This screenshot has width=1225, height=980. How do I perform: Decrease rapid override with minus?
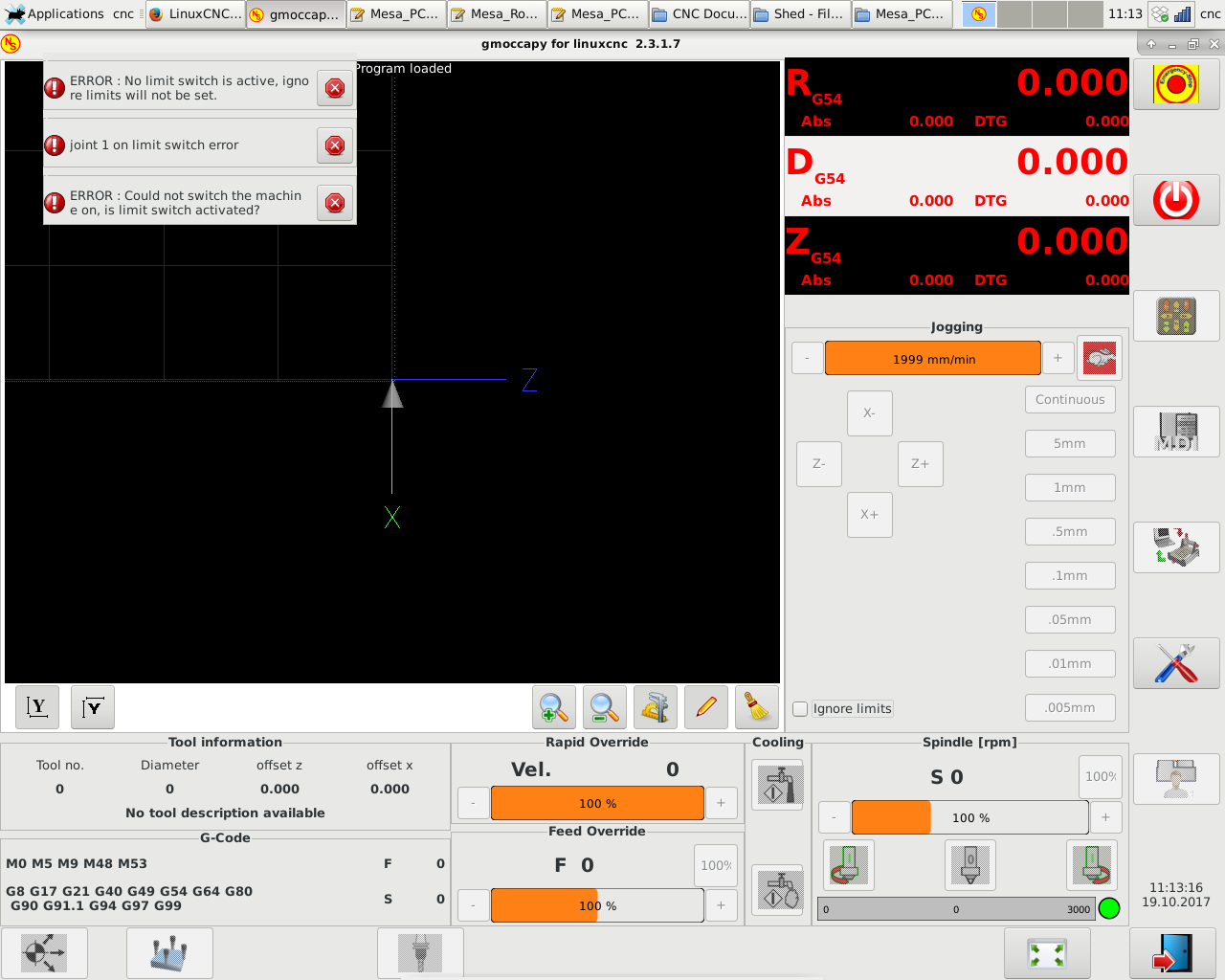[474, 803]
